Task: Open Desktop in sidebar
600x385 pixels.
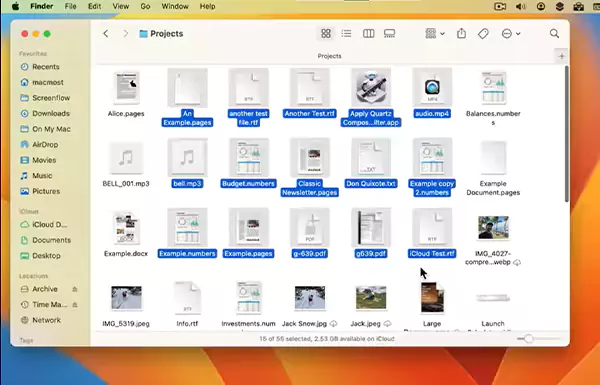Action: 46,256
